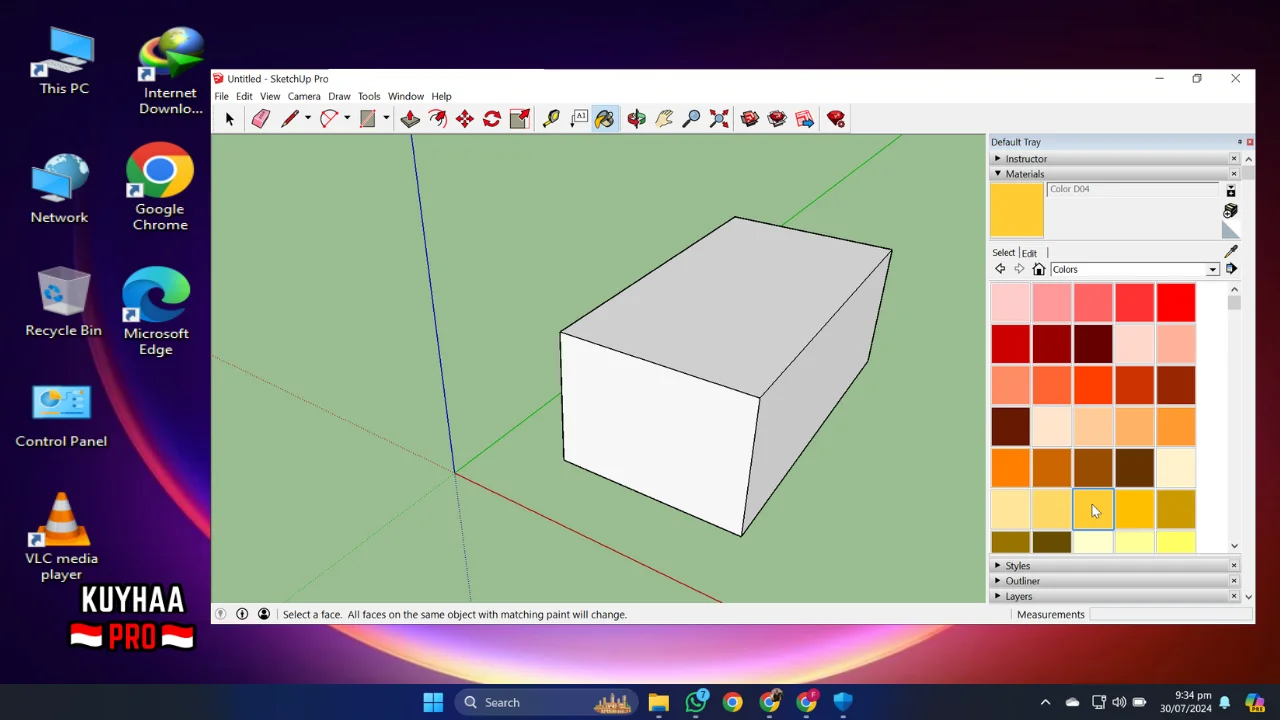The height and width of the screenshot is (720, 1280).
Task: Open the Details arrow menu in Materials
Action: click(1231, 269)
